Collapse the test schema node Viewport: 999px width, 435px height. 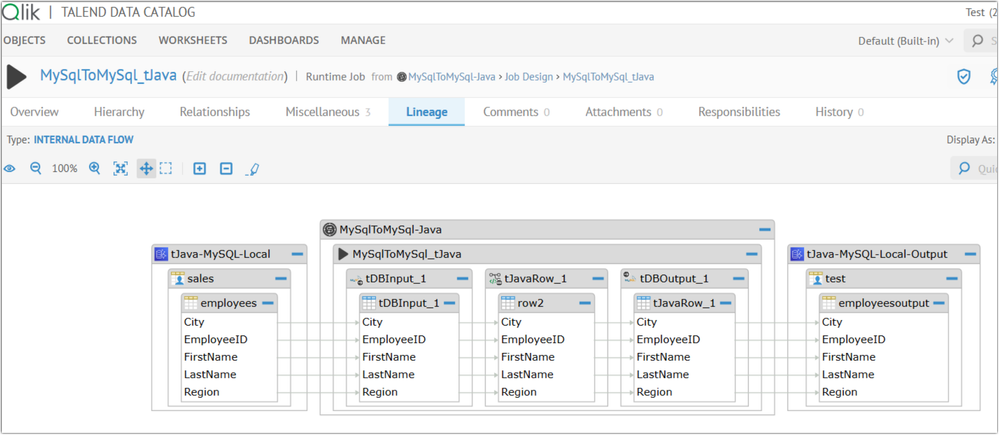(952, 279)
